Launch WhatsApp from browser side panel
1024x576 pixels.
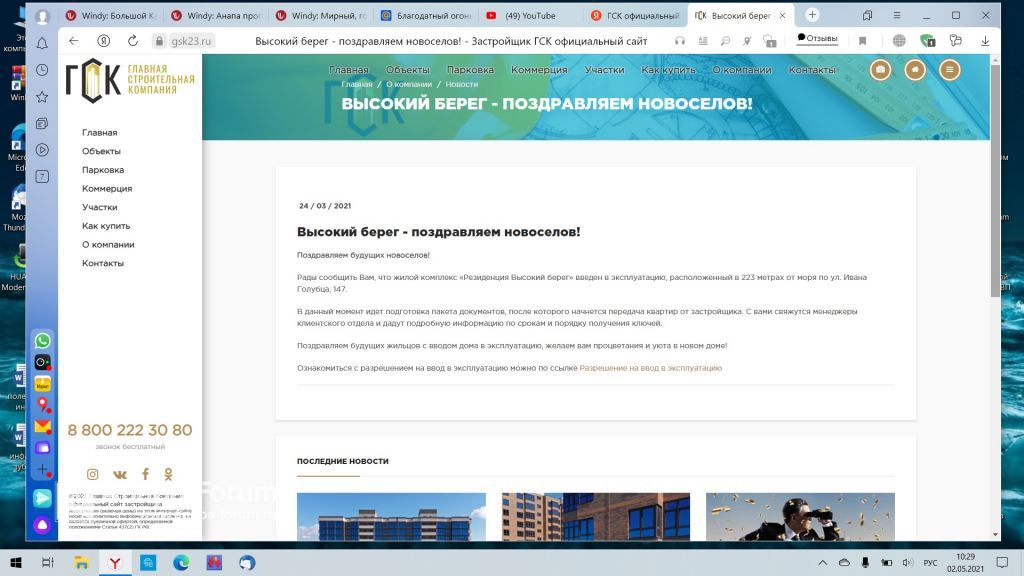[42, 341]
